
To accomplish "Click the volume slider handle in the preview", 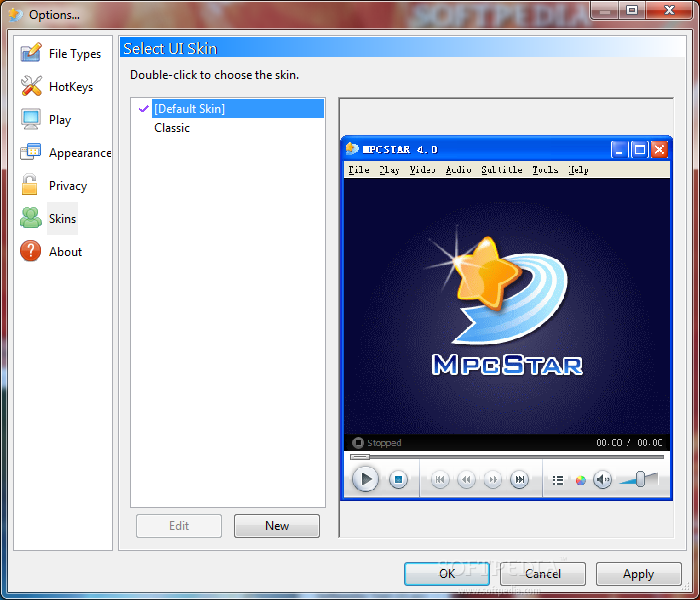I will point(640,479).
